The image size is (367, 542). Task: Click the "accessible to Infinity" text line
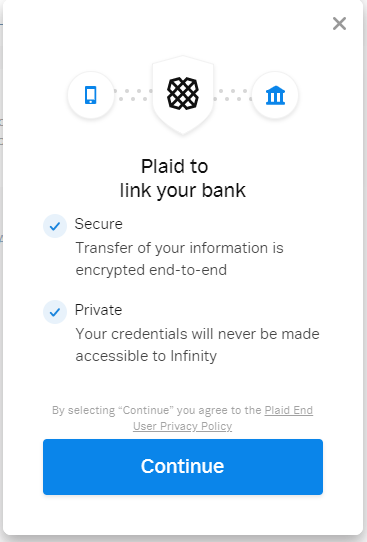146,356
